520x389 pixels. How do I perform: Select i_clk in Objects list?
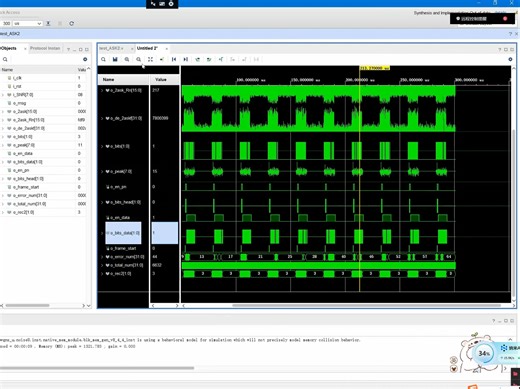[x=17, y=78]
